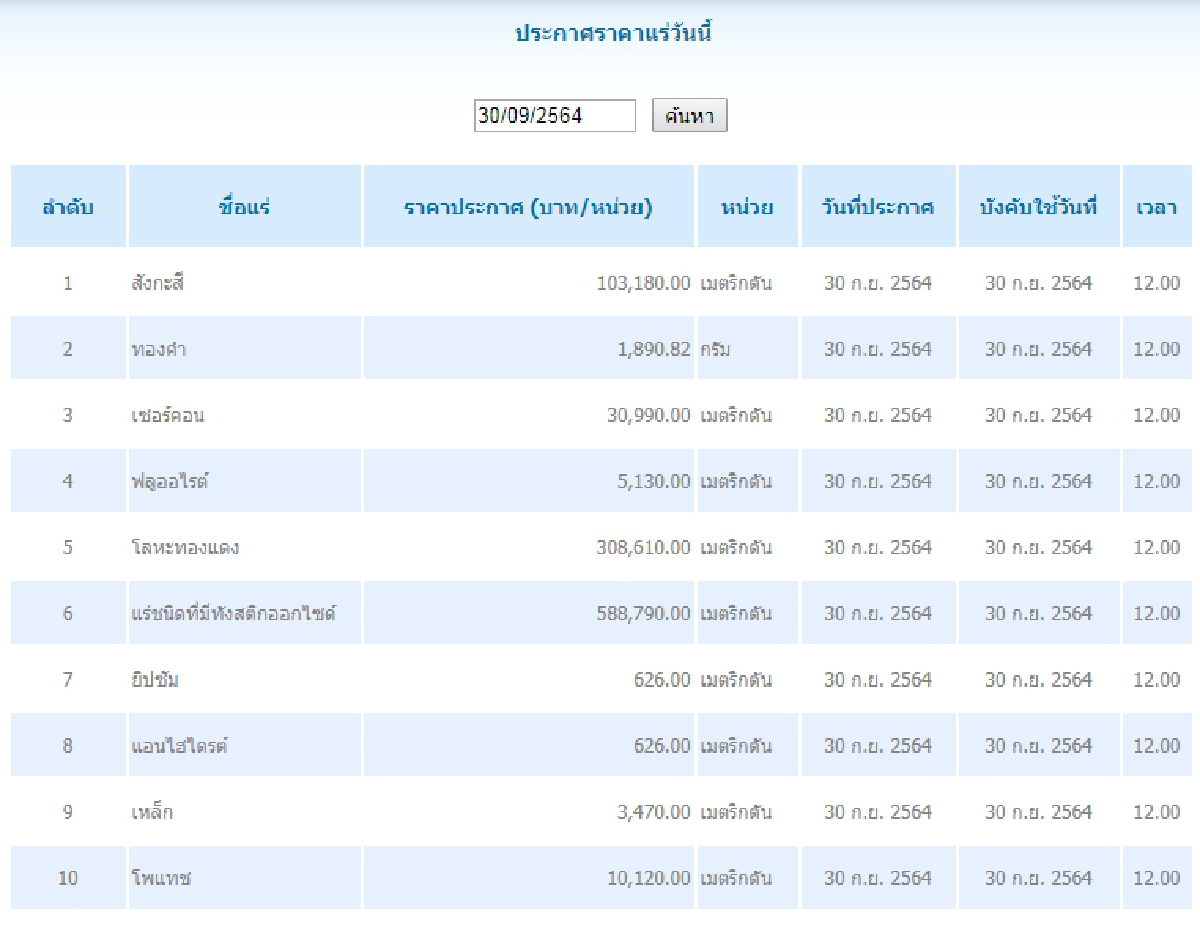1200x929 pixels.
Task: Click effective date in โพแทช row
Action: click(x=1039, y=878)
